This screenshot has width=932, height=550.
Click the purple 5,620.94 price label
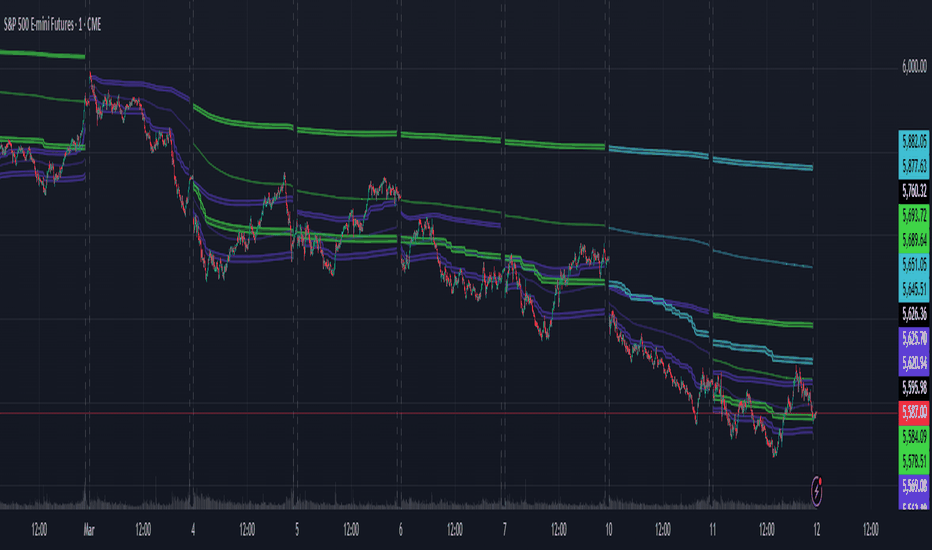coord(914,363)
